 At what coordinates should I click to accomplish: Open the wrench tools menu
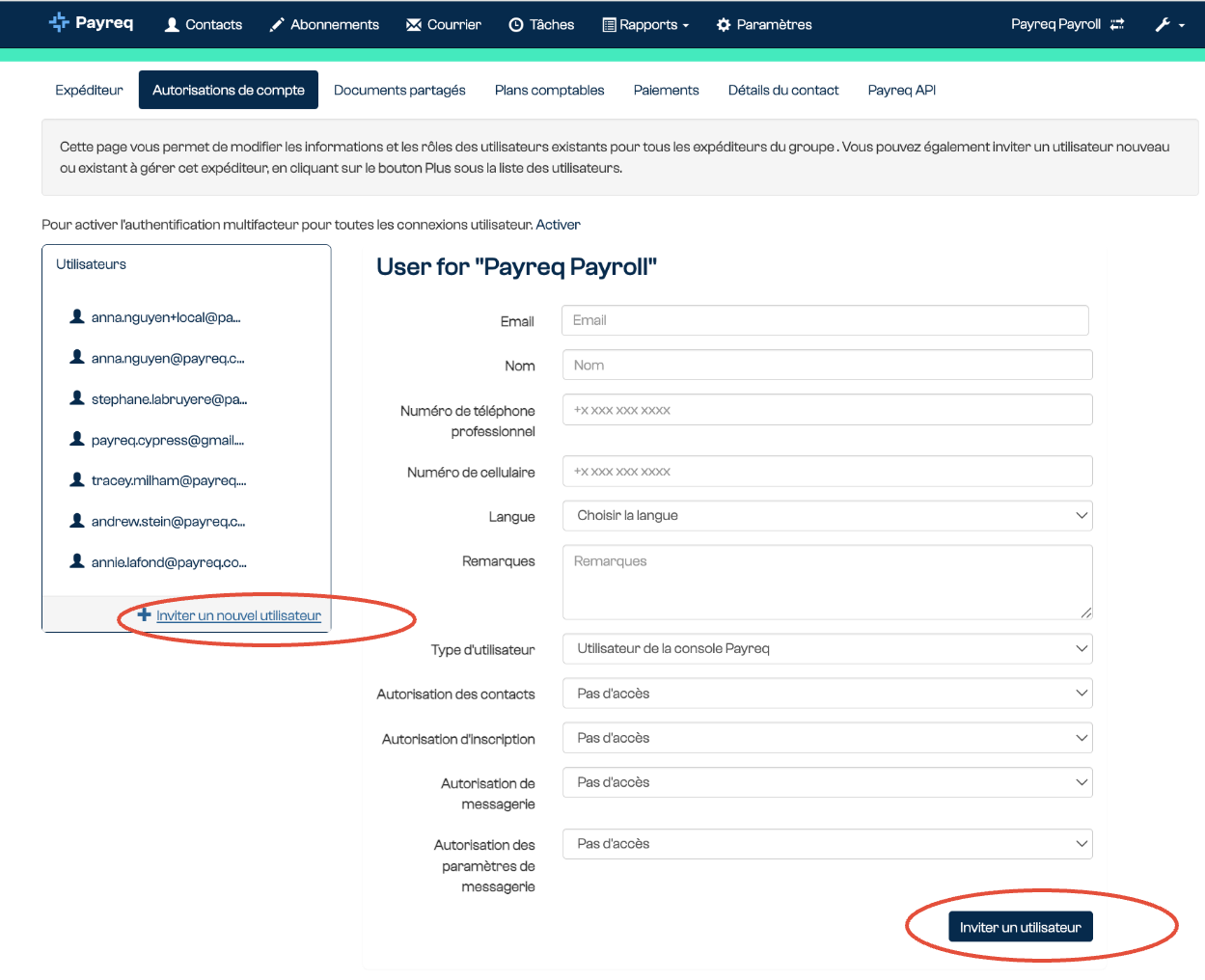pos(1169,25)
